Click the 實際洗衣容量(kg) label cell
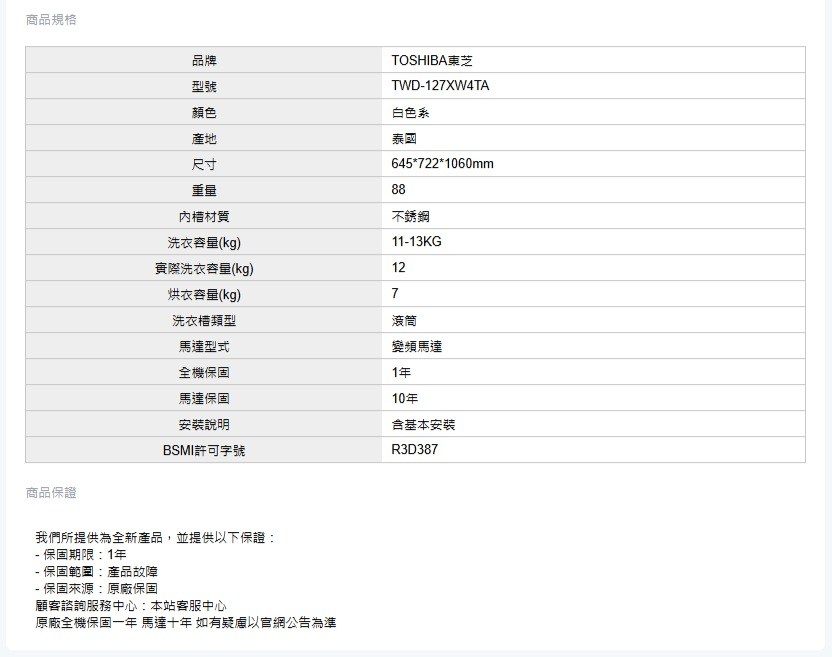This screenshot has height=657, width=832. point(204,268)
